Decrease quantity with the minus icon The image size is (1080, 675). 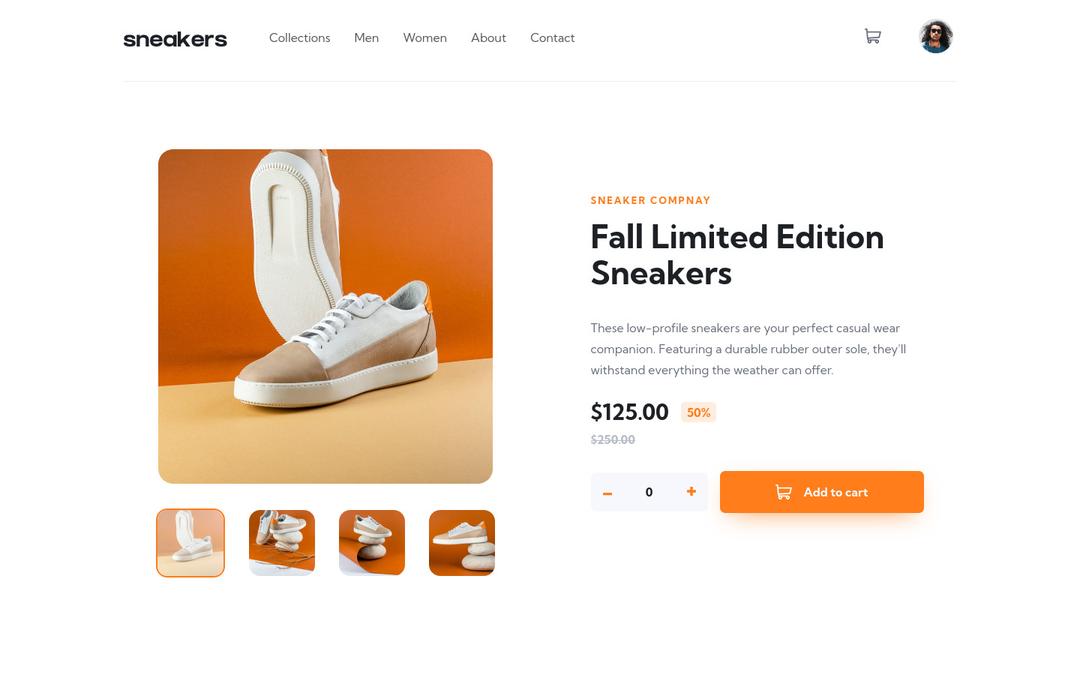(x=607, y=493)
